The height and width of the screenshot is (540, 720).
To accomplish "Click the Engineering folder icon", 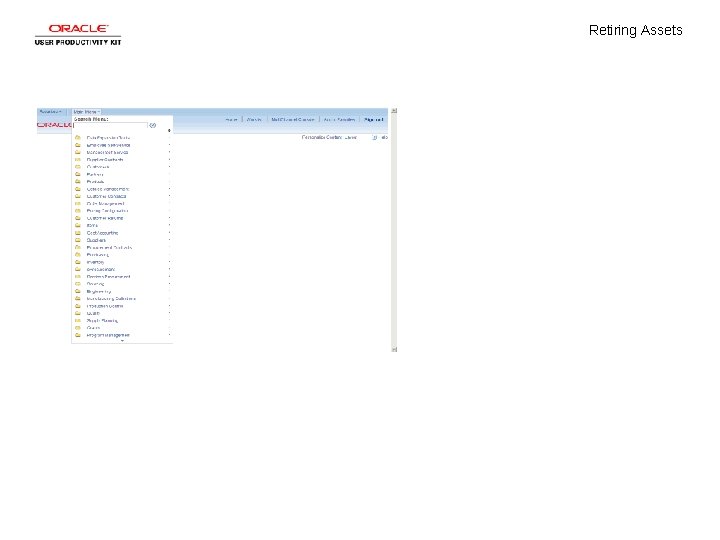I will point(78,292).
